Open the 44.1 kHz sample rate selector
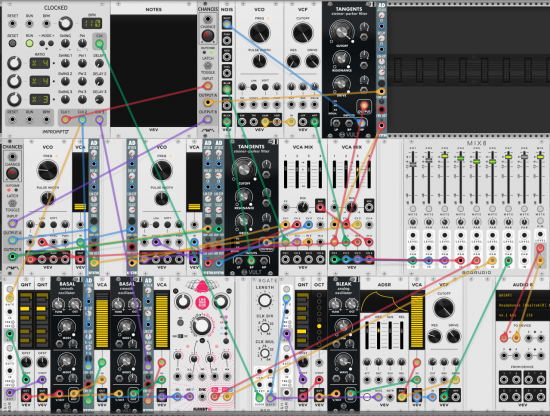Image resolution: width=550 pixels, height=416 pixels. point(507,315)
